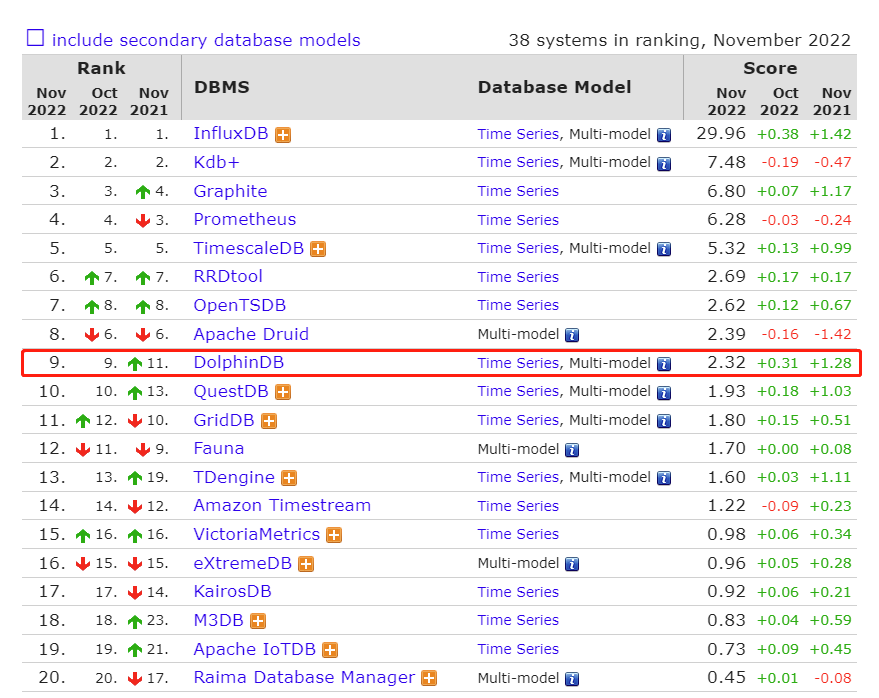Screen dimensions: 879x698
Task: Enable include secondary database models checkbox
Action: (x=35, y=38)
